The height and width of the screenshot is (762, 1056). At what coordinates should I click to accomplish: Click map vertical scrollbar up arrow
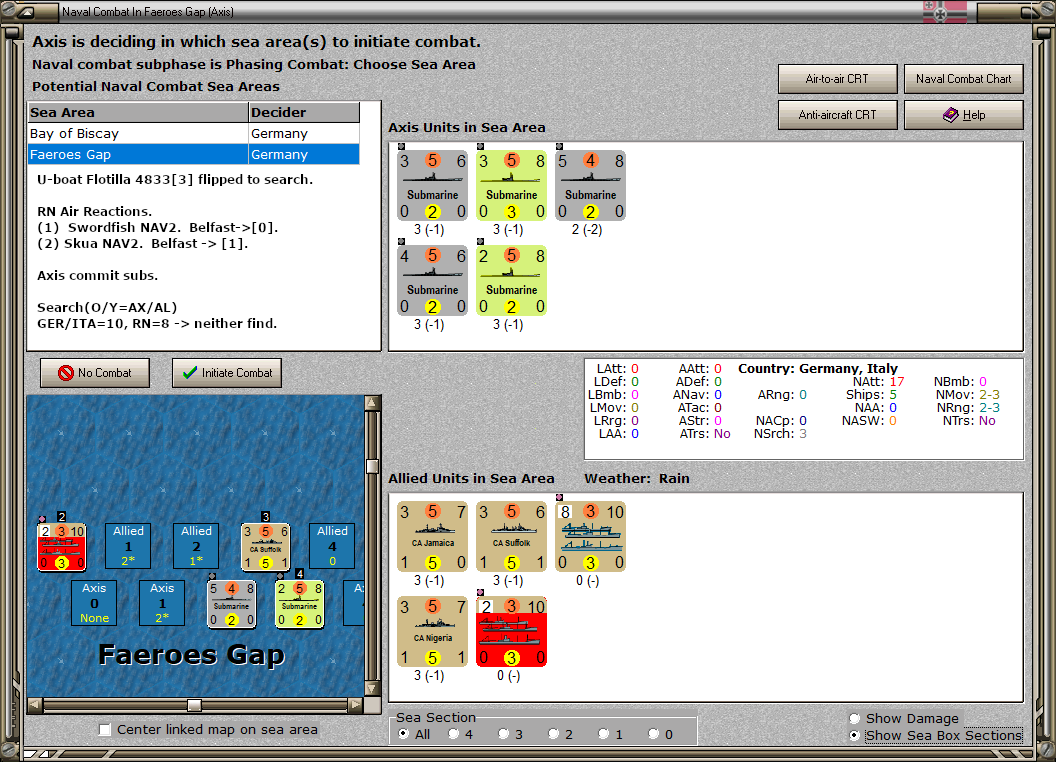tap(372, 403)
